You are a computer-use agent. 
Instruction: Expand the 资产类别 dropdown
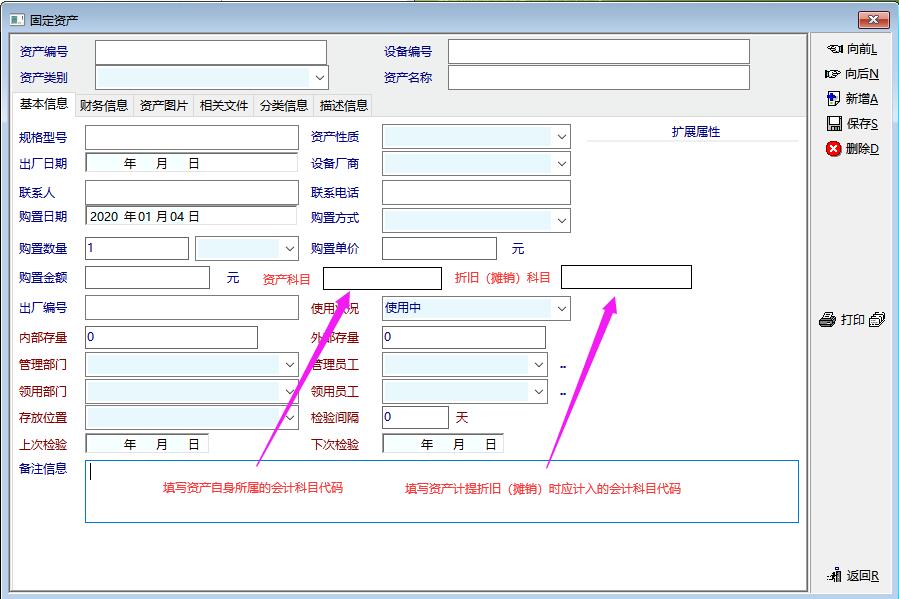coord(320,77)
